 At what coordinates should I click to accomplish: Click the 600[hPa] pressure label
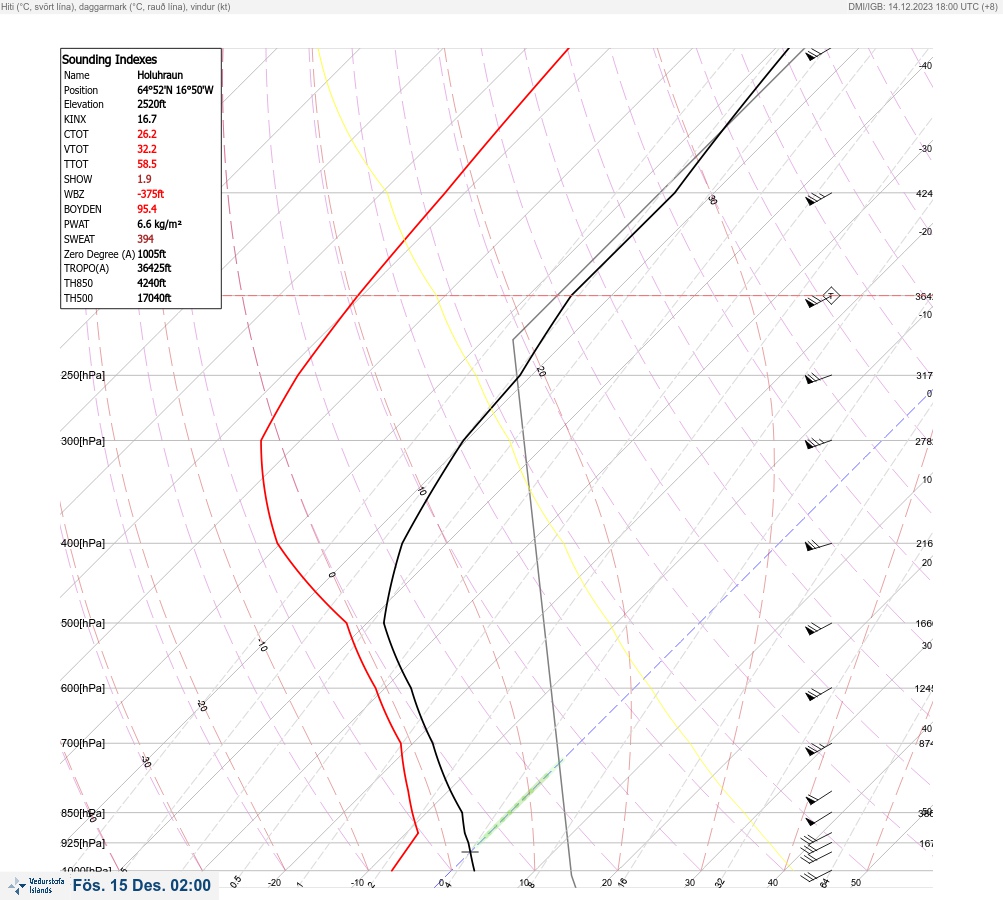click(83, 688)
